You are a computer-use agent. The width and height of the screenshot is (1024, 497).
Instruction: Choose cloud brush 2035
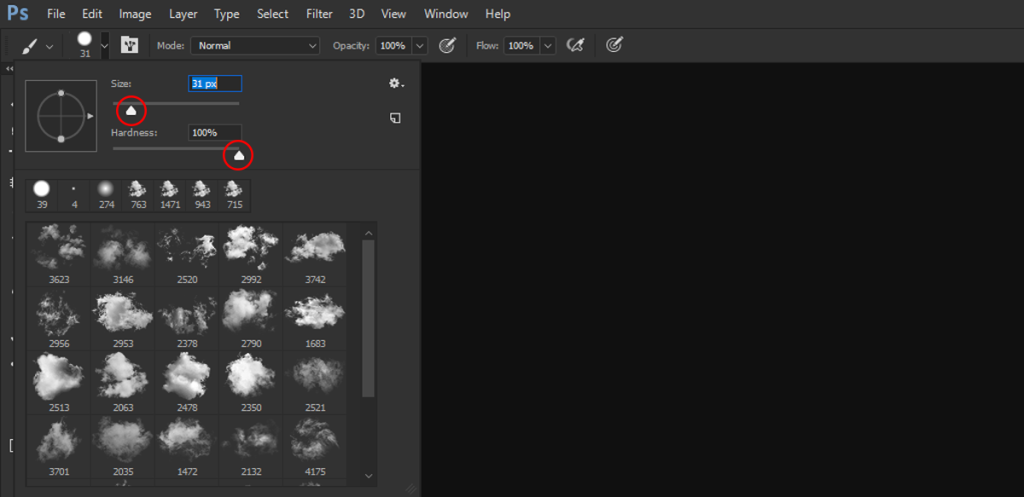coord(123,446)
